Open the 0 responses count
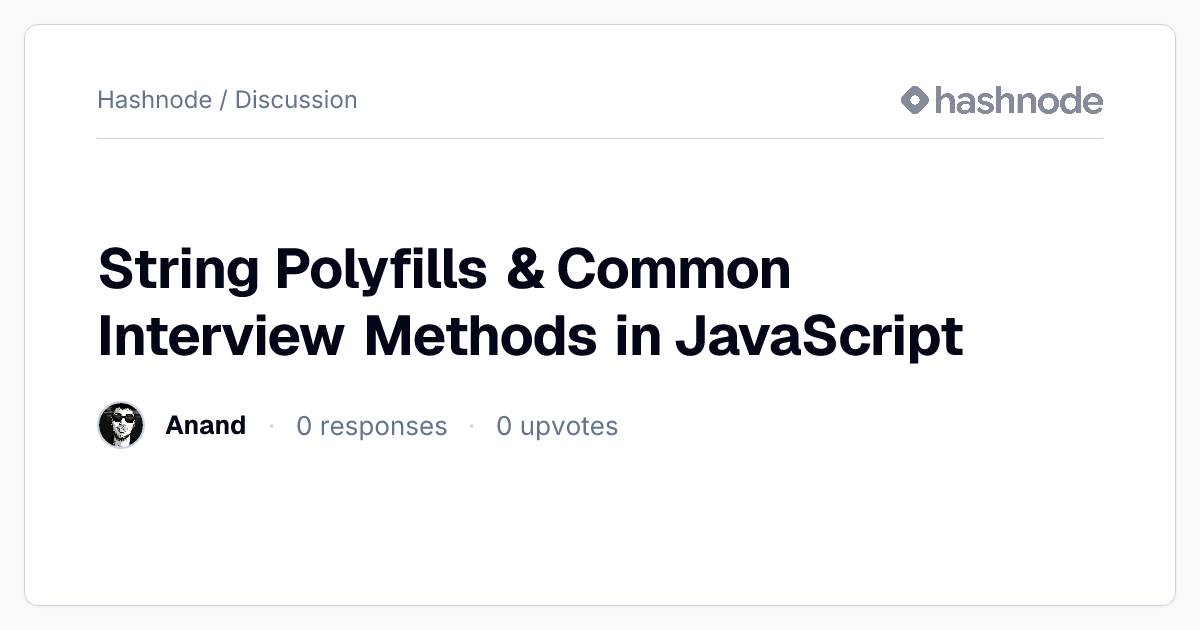The height and width of the screenshot is (630, 1200). point(371,426)
